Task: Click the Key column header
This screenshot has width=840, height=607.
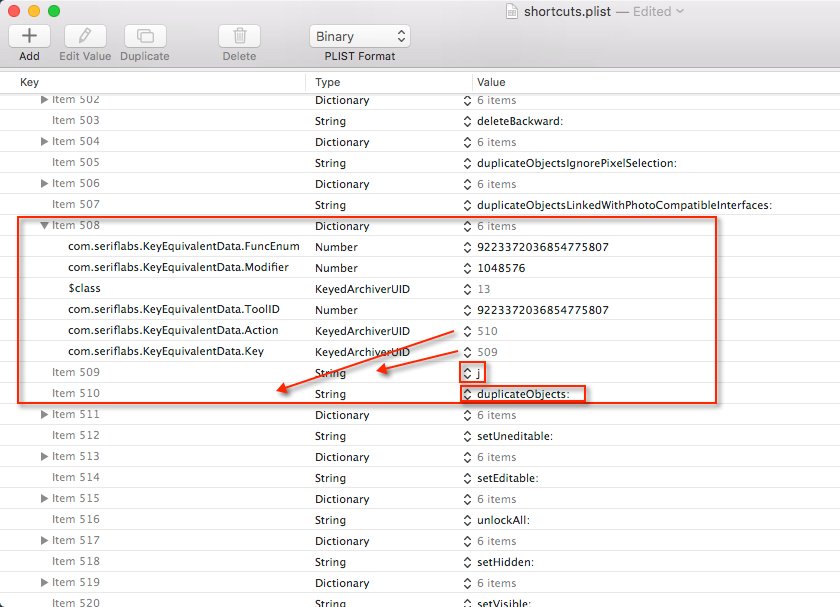Action: (30, 82)
